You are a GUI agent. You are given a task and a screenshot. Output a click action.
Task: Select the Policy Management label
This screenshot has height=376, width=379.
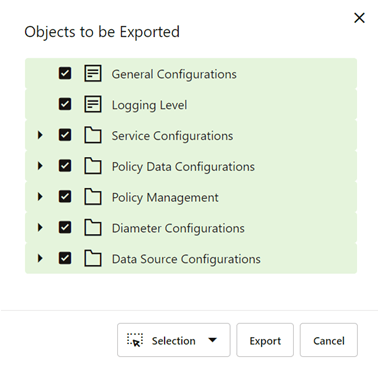165,198
